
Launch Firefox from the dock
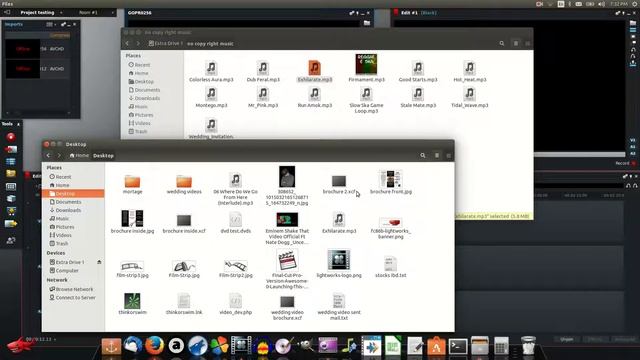click(x=154, y=346)
